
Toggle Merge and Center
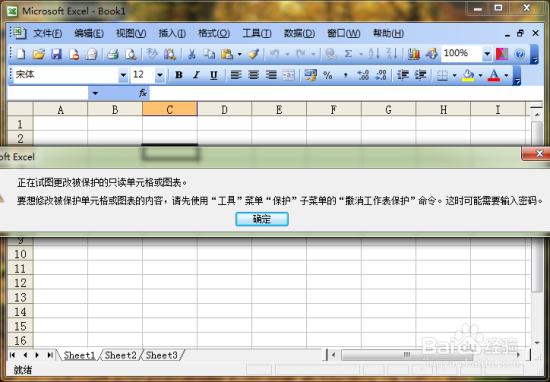pos(288,75)
